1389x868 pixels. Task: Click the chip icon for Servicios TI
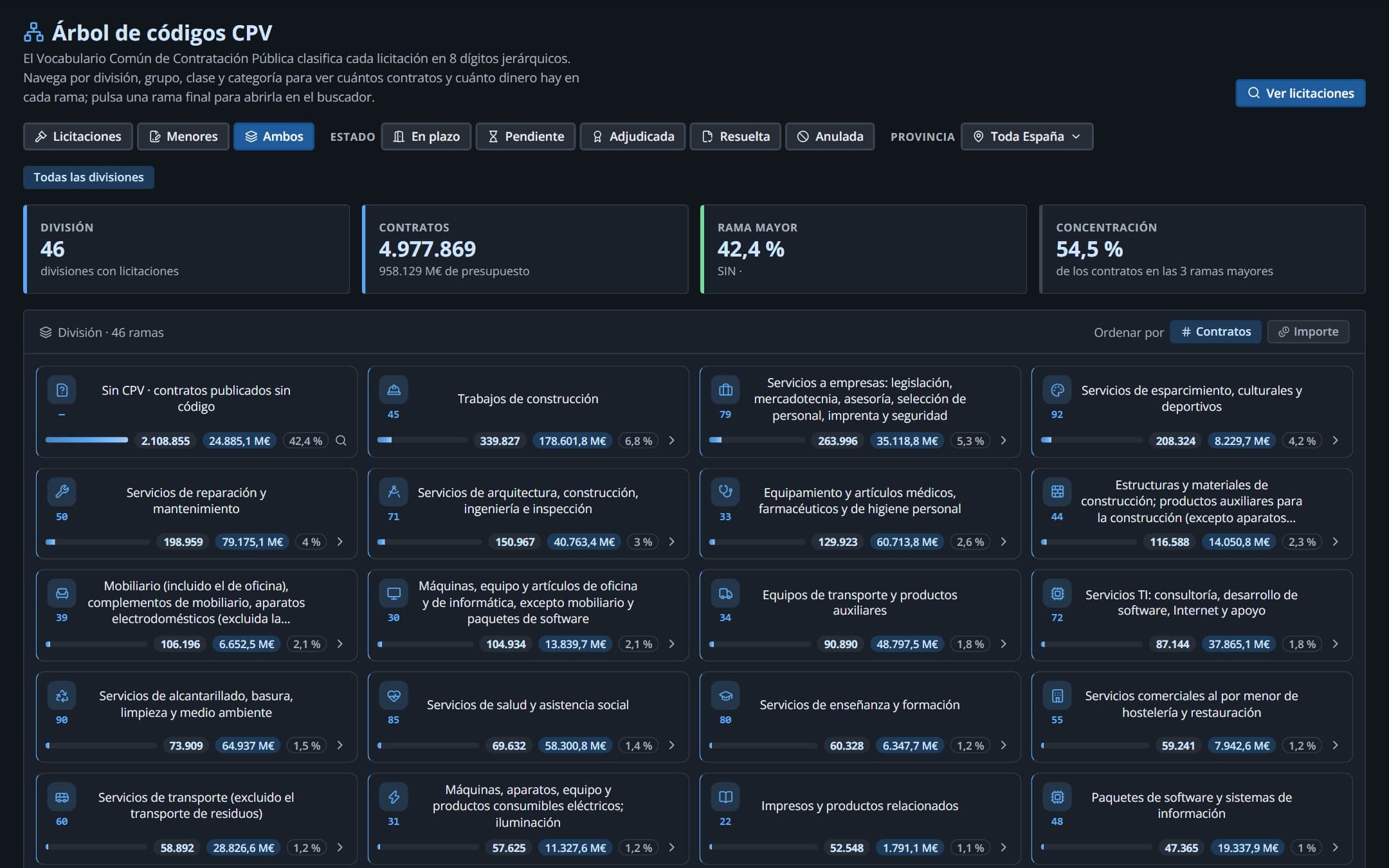coord(1057,593)
